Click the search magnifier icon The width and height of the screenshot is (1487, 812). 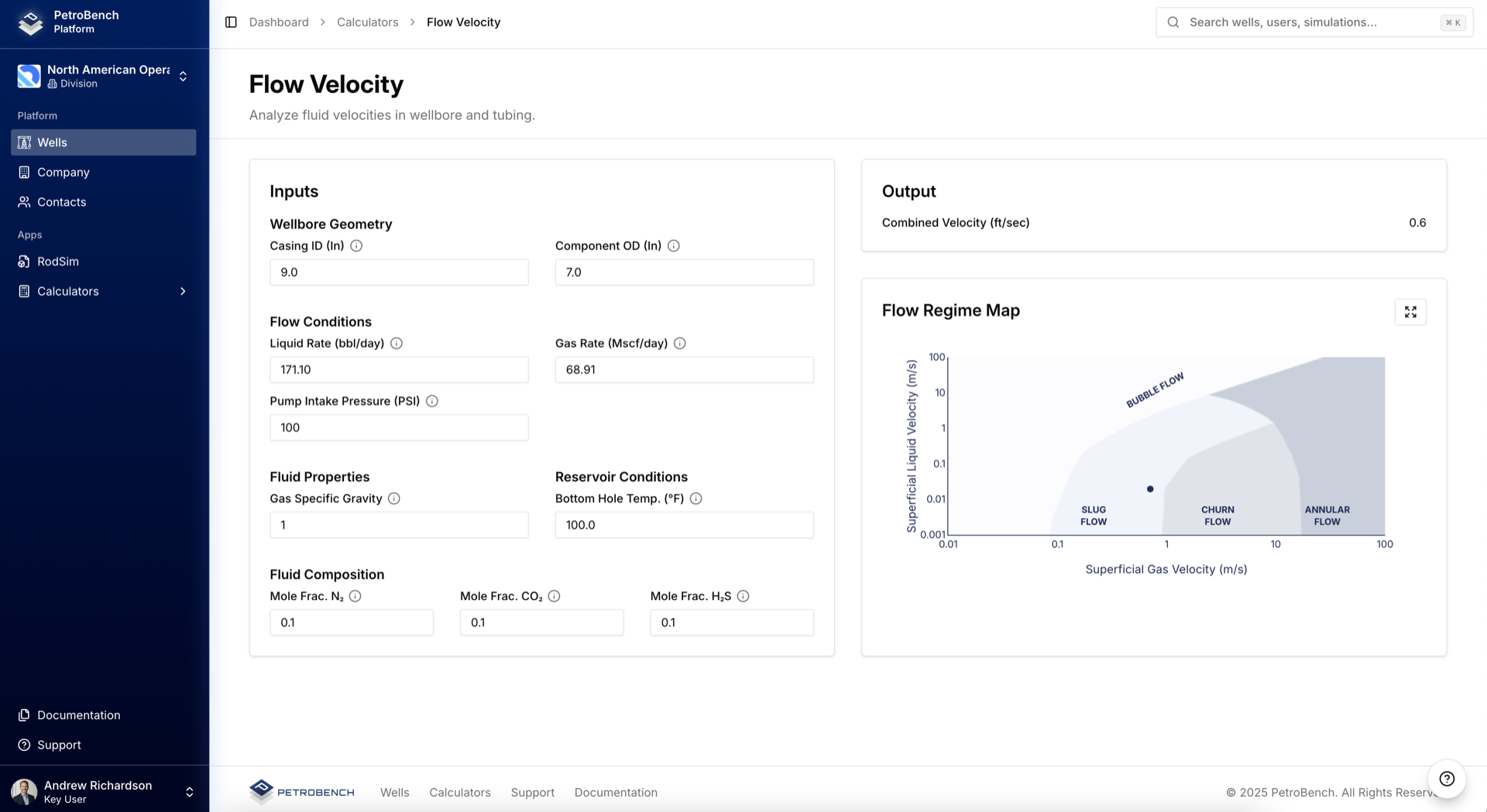(x=1174, y=22)
